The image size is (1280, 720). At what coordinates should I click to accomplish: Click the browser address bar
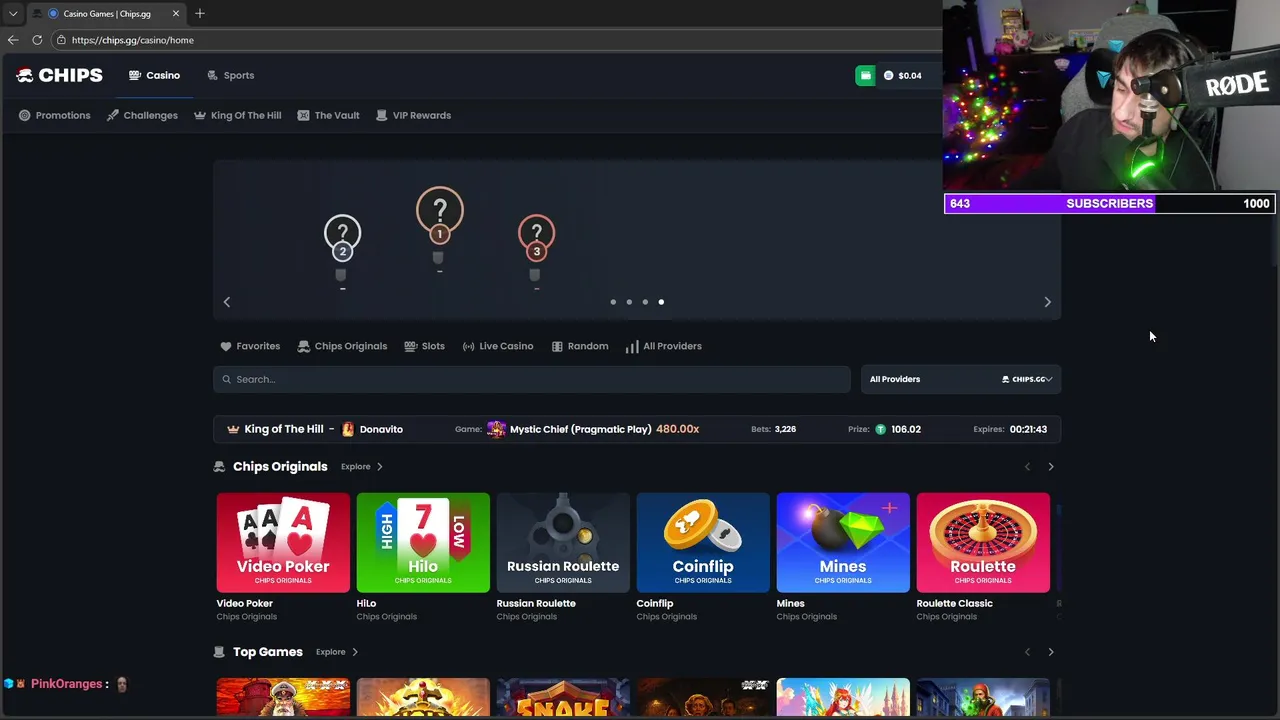point(497,40)
